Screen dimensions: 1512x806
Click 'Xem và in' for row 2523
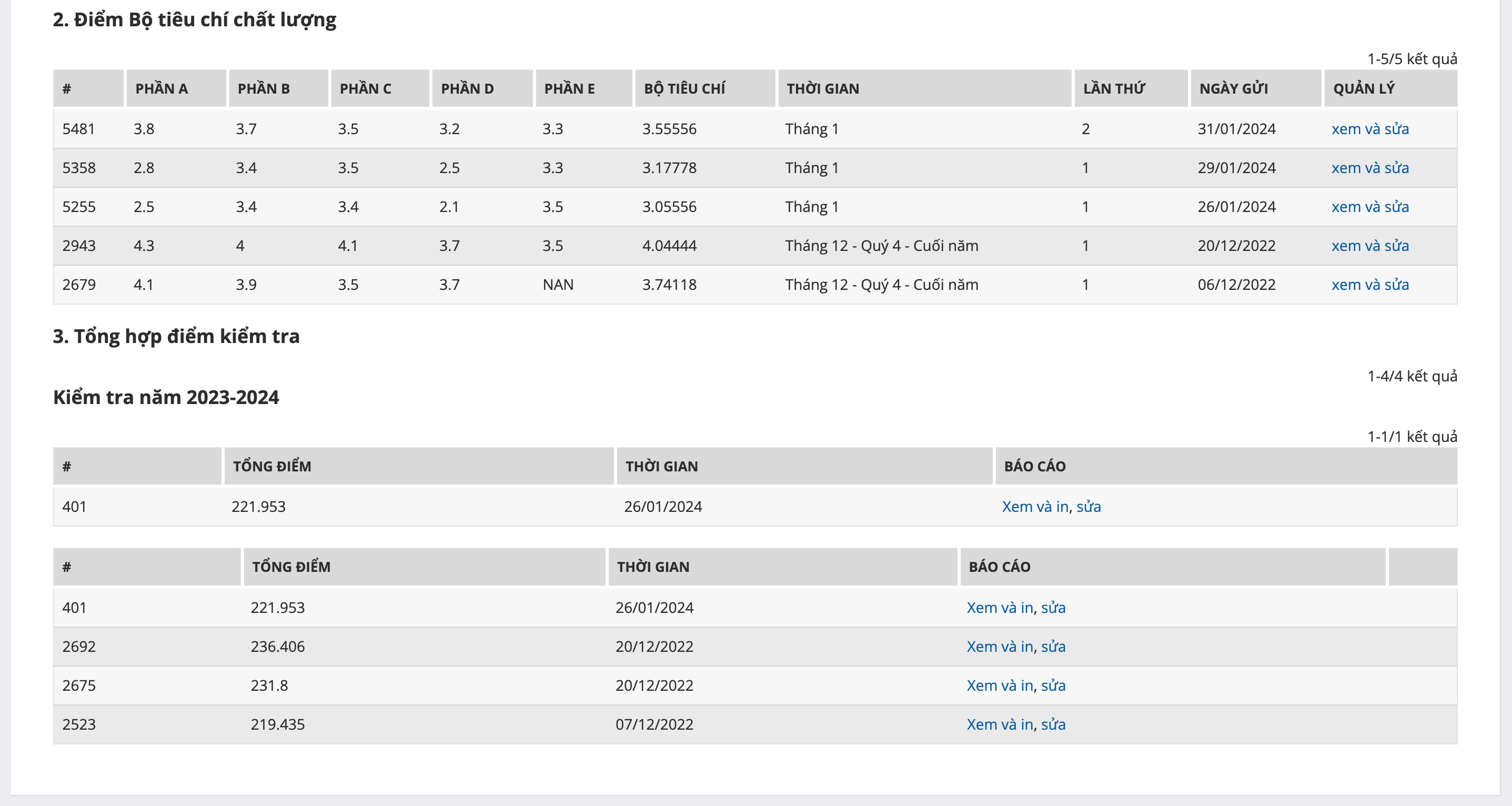[x=999, y=724]
